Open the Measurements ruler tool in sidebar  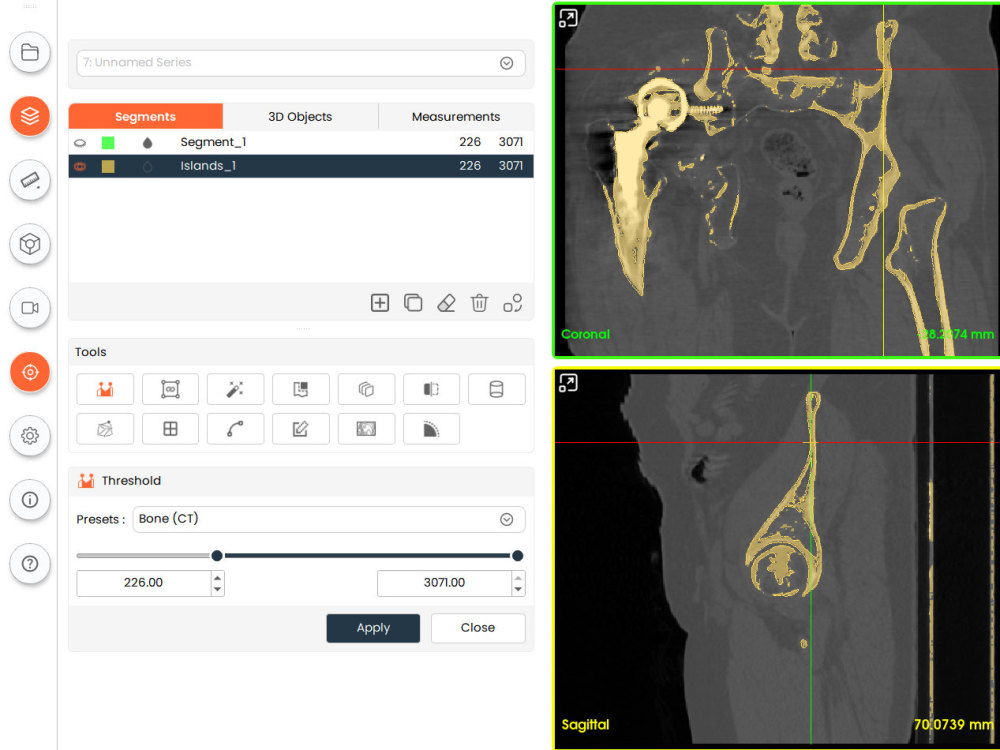pyautogui.click(x=29, y=181)
